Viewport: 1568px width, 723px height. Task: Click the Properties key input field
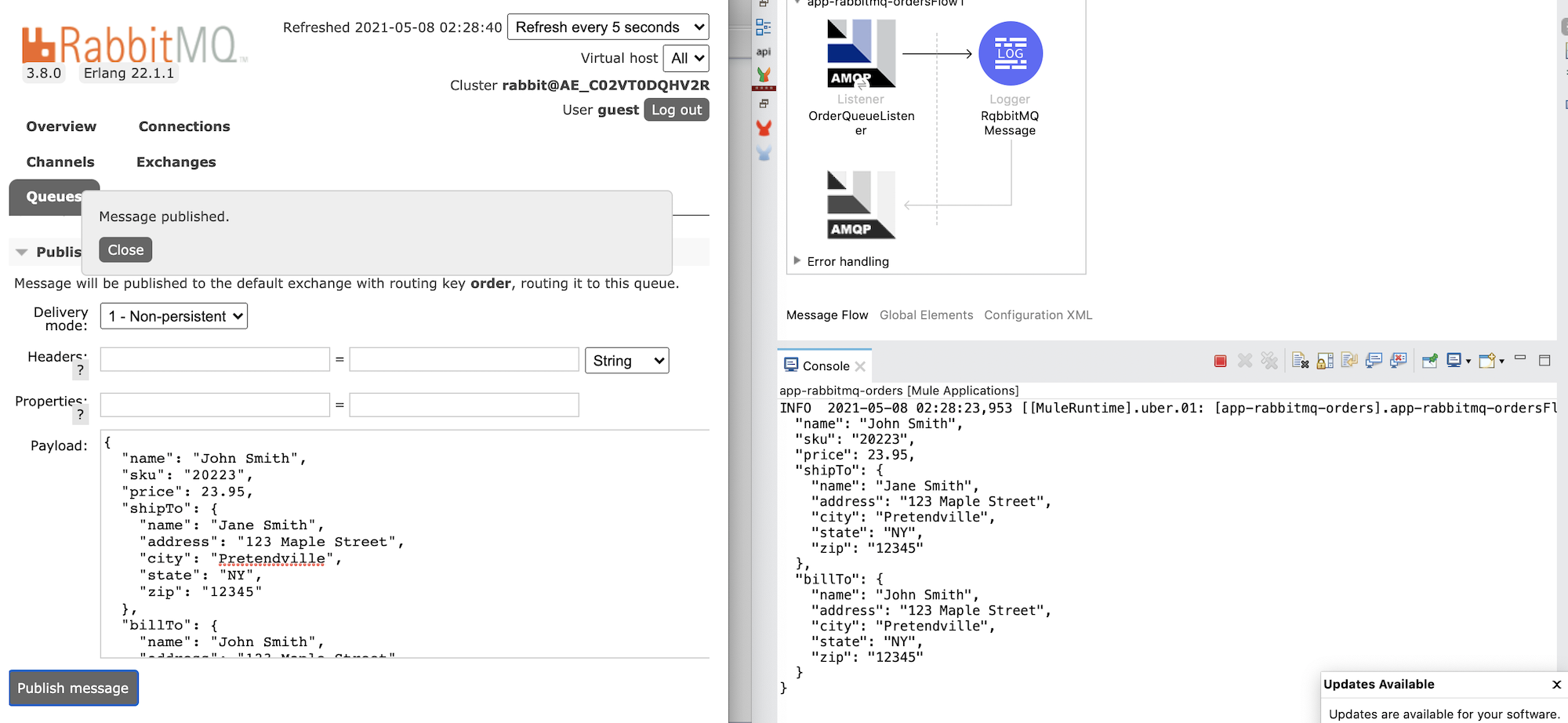[x=215, y=405]
